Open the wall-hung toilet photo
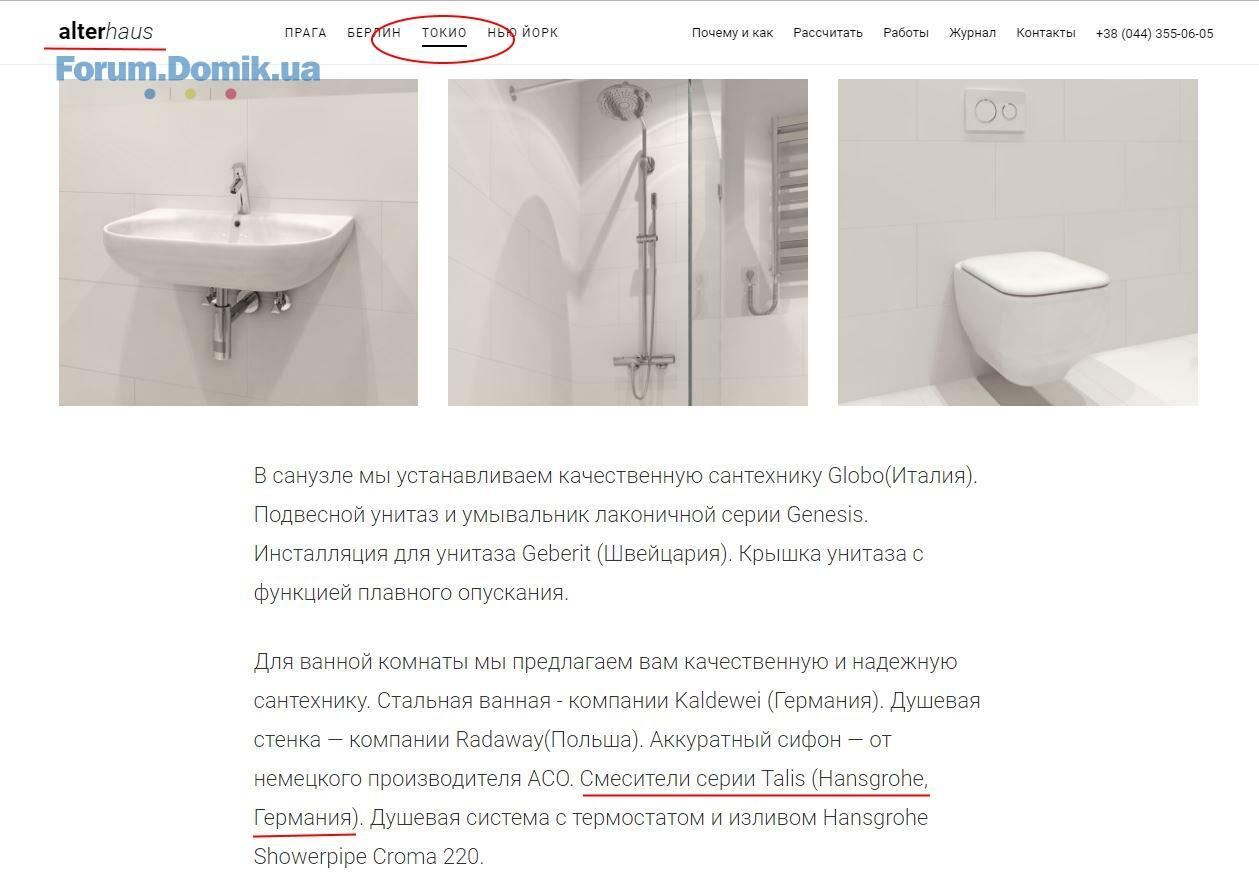Screen dimensions: 1259x893 click(x=1018, y=242)
